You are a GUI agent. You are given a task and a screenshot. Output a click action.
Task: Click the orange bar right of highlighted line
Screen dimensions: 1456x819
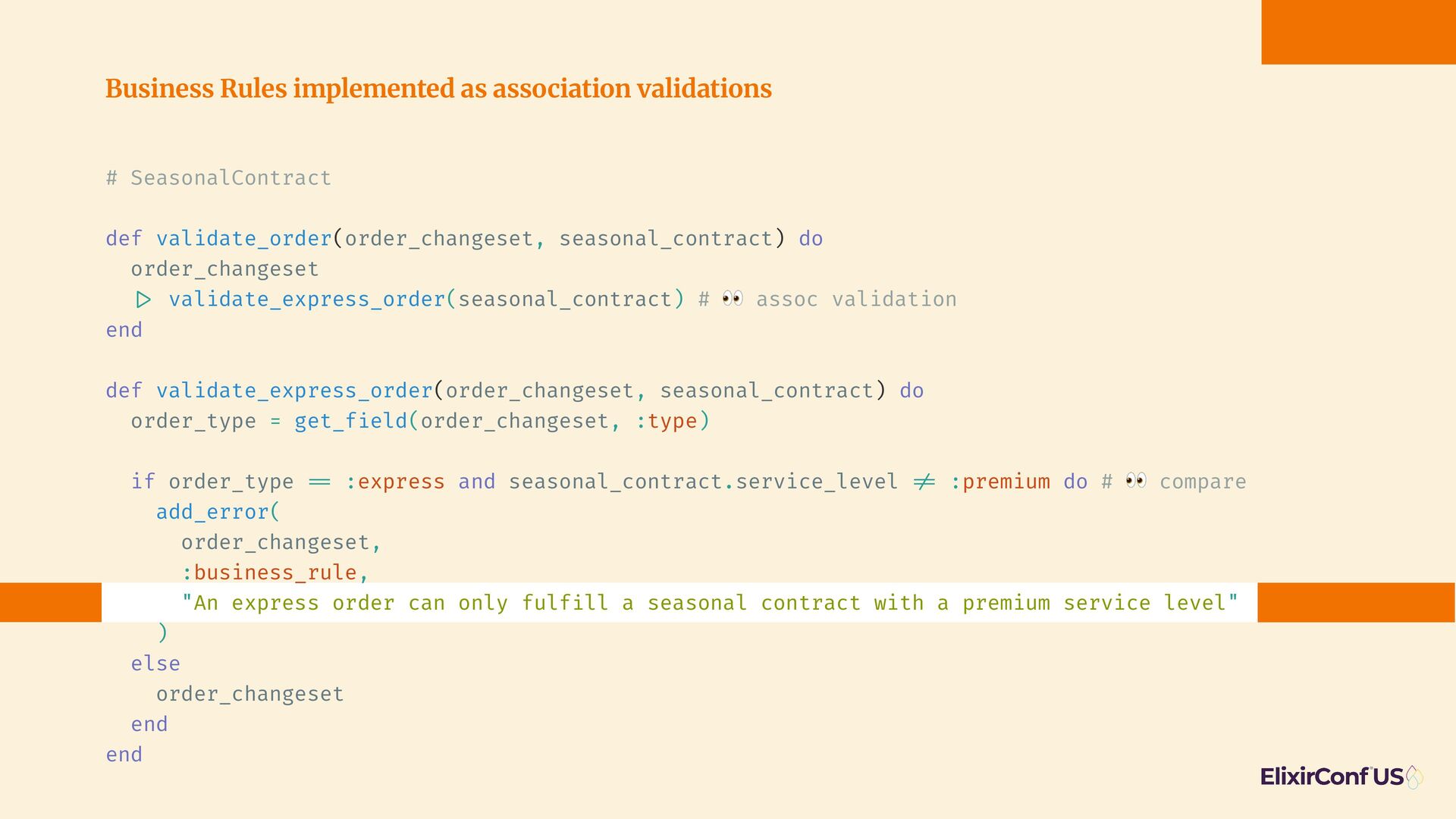(1356, 602)
